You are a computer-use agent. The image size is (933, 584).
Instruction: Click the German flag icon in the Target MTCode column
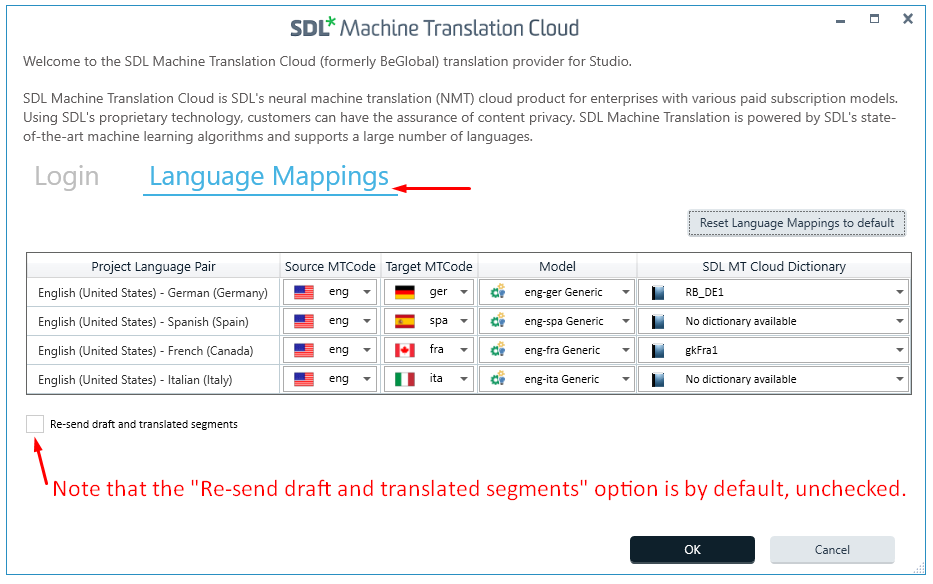(x=405, y=292)
